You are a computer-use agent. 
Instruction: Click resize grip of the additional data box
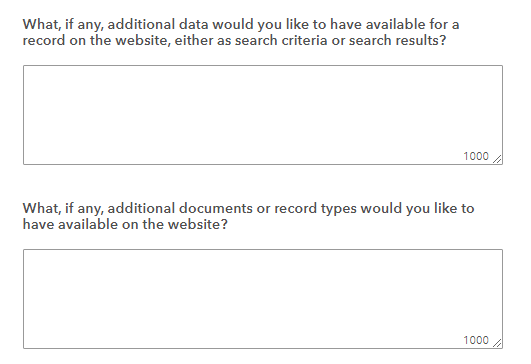(497, 159)
